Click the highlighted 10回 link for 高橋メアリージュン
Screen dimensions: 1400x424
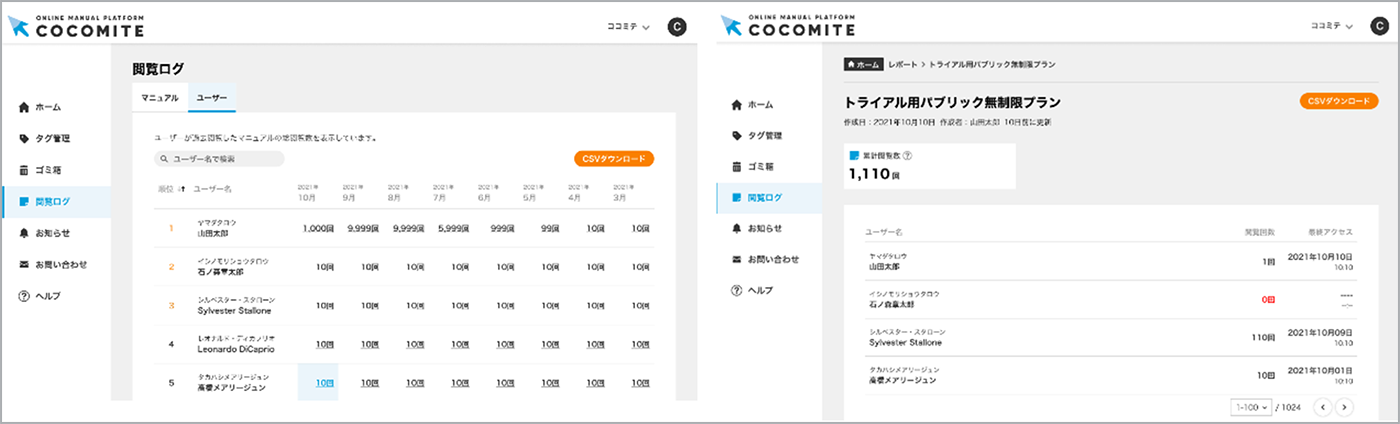(x=323, y=383)
